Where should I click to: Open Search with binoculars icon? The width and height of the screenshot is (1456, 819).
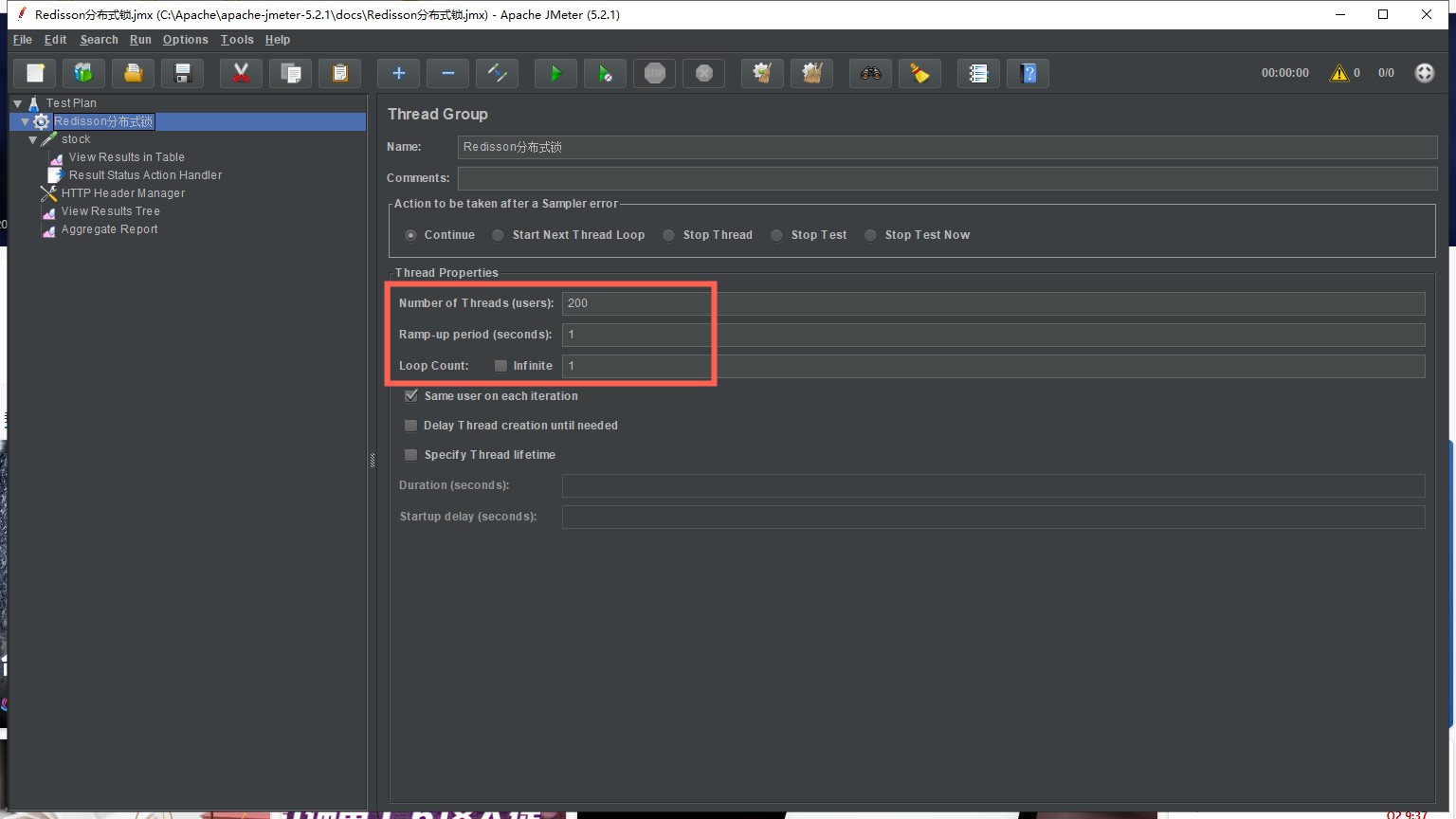pos(870,73)
